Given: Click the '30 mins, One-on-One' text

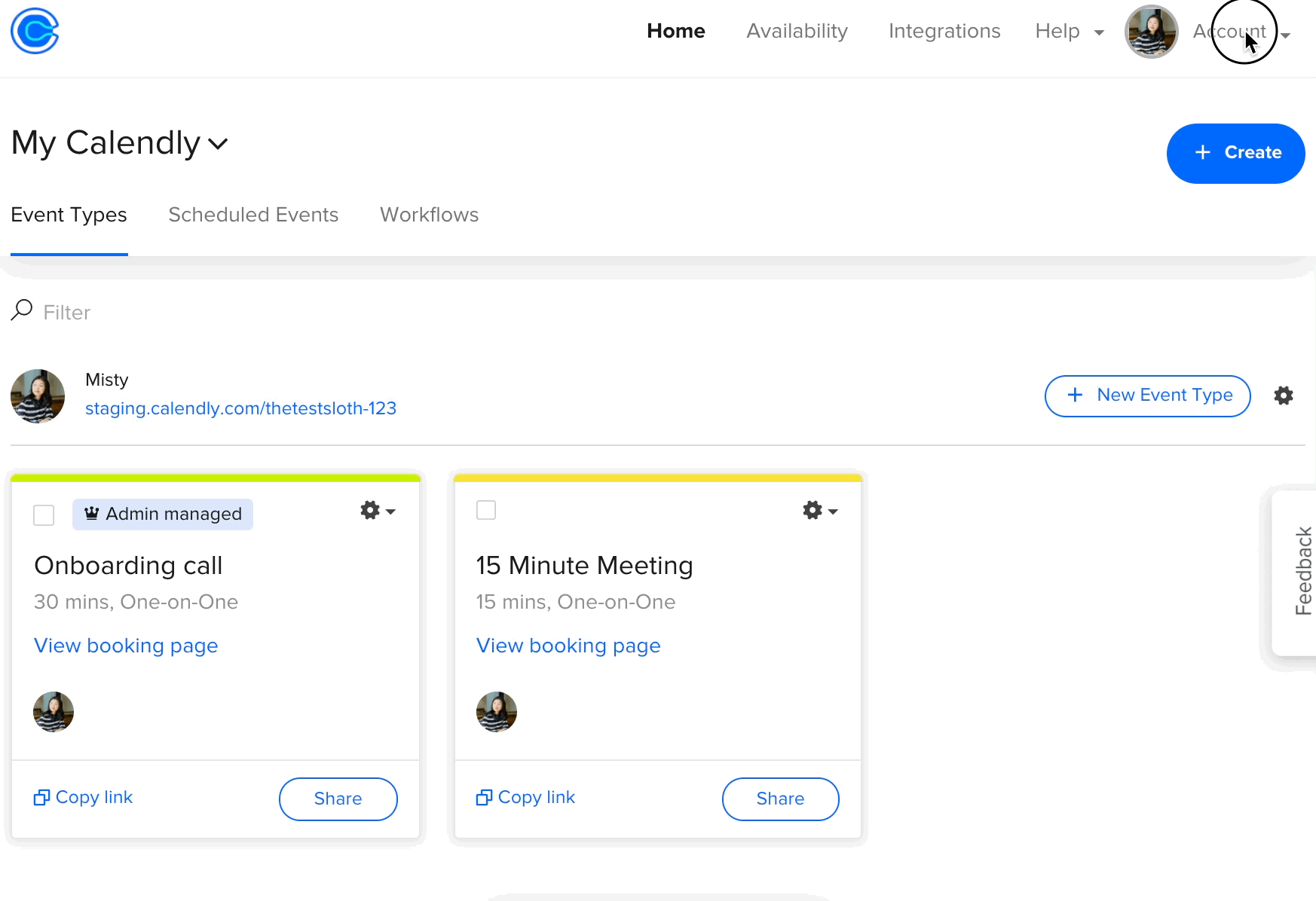Looking at the screenshot, I should [x=136, y=602].
